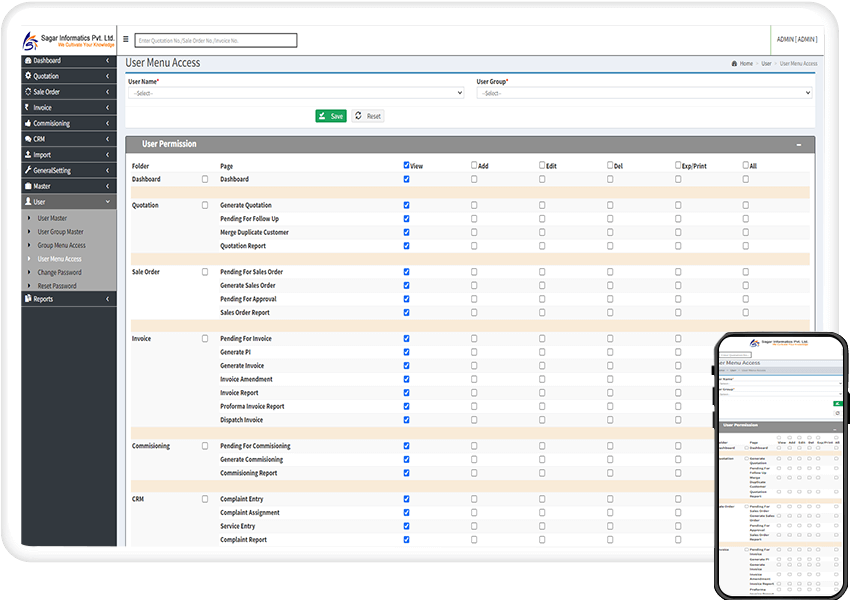Open the Quotation menu
The image size is (850, 600).
click(69, 76)
